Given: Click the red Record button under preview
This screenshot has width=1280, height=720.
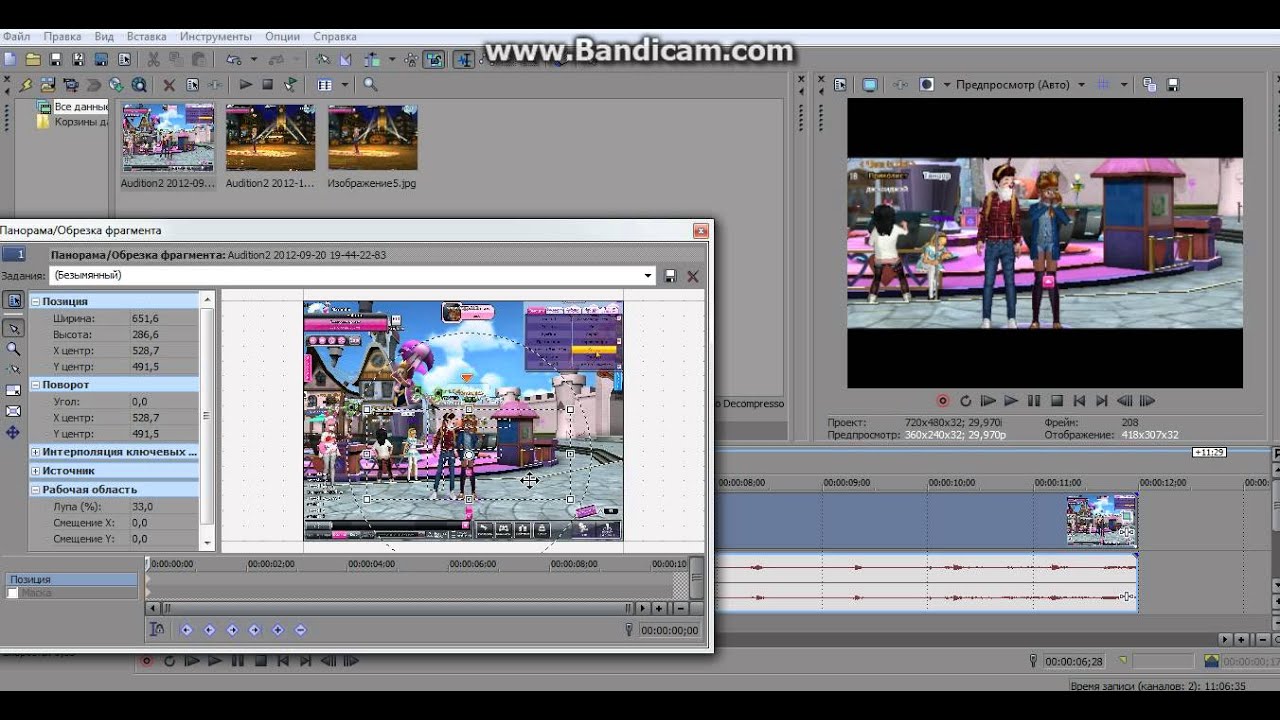Looking at the screenshot, I should tap(942, 400).
